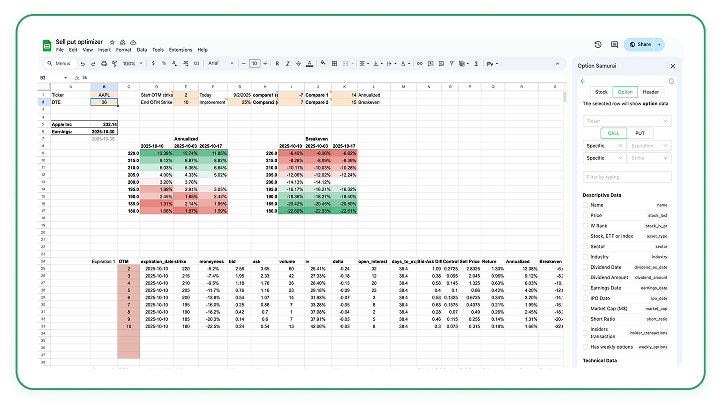
Task: Open the Extensions menu
Action: tap(180, 49)
